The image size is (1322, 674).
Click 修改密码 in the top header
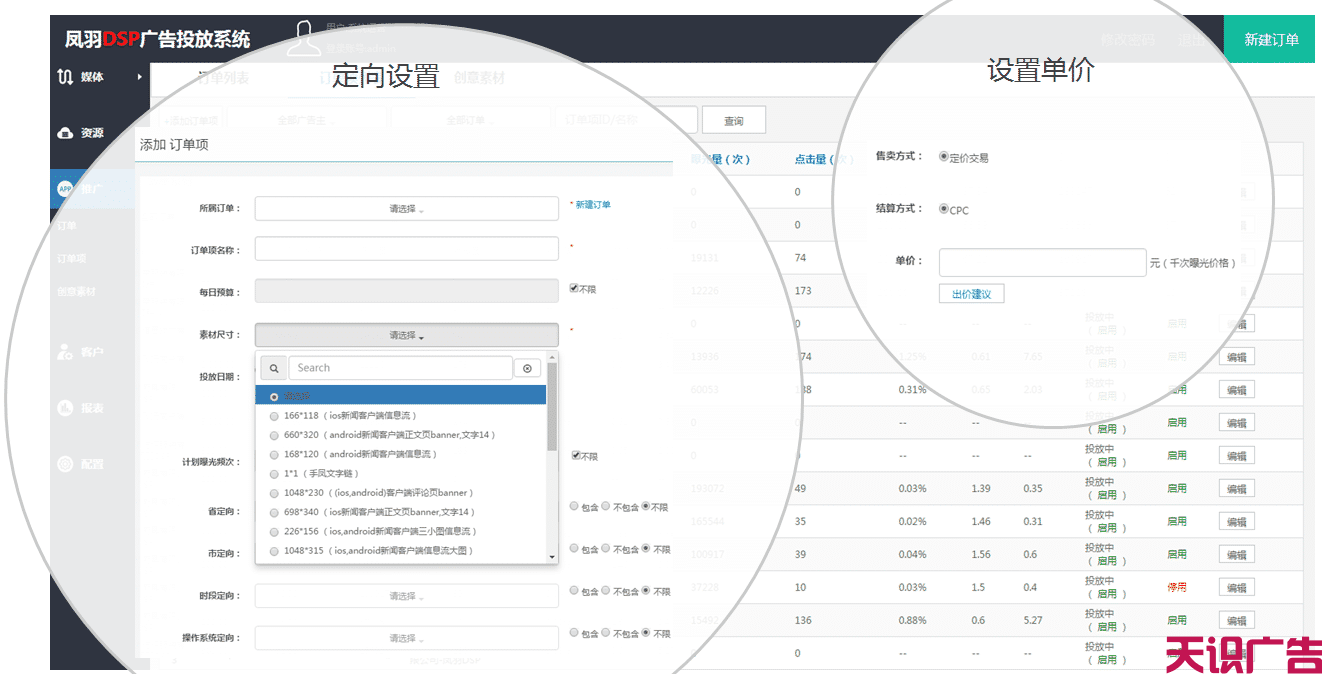(1127, 40)
